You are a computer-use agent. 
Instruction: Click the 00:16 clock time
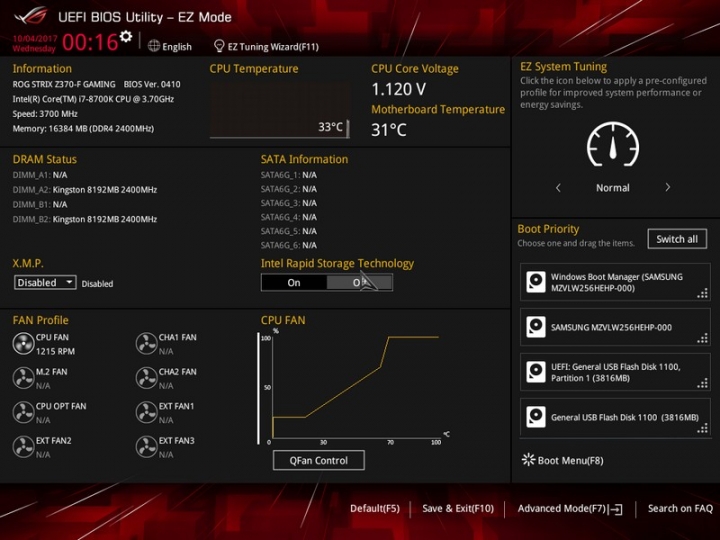(90, 42)
